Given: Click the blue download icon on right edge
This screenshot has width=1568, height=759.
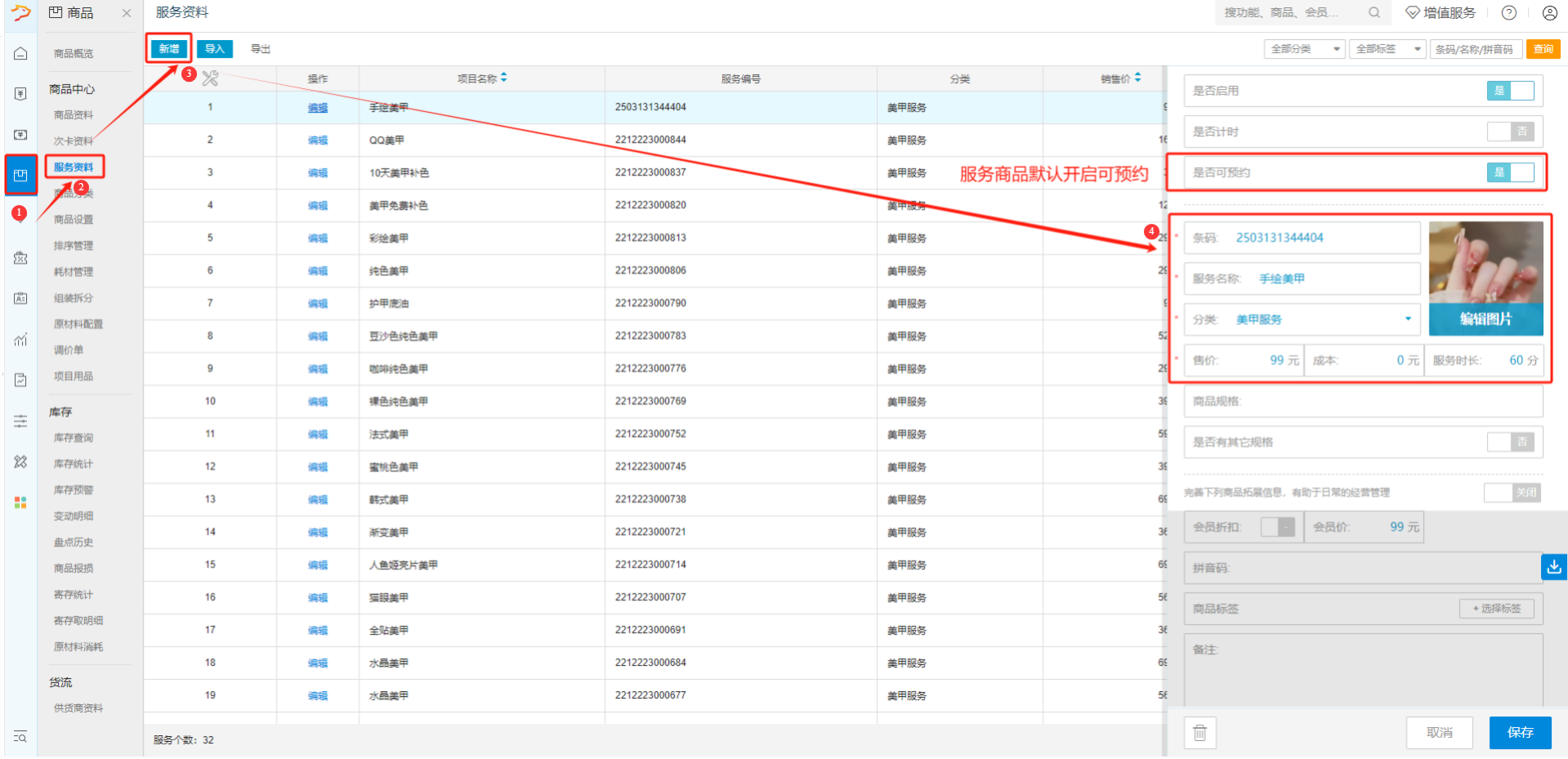Looking at the screenshot, I should pos(1553,566).
